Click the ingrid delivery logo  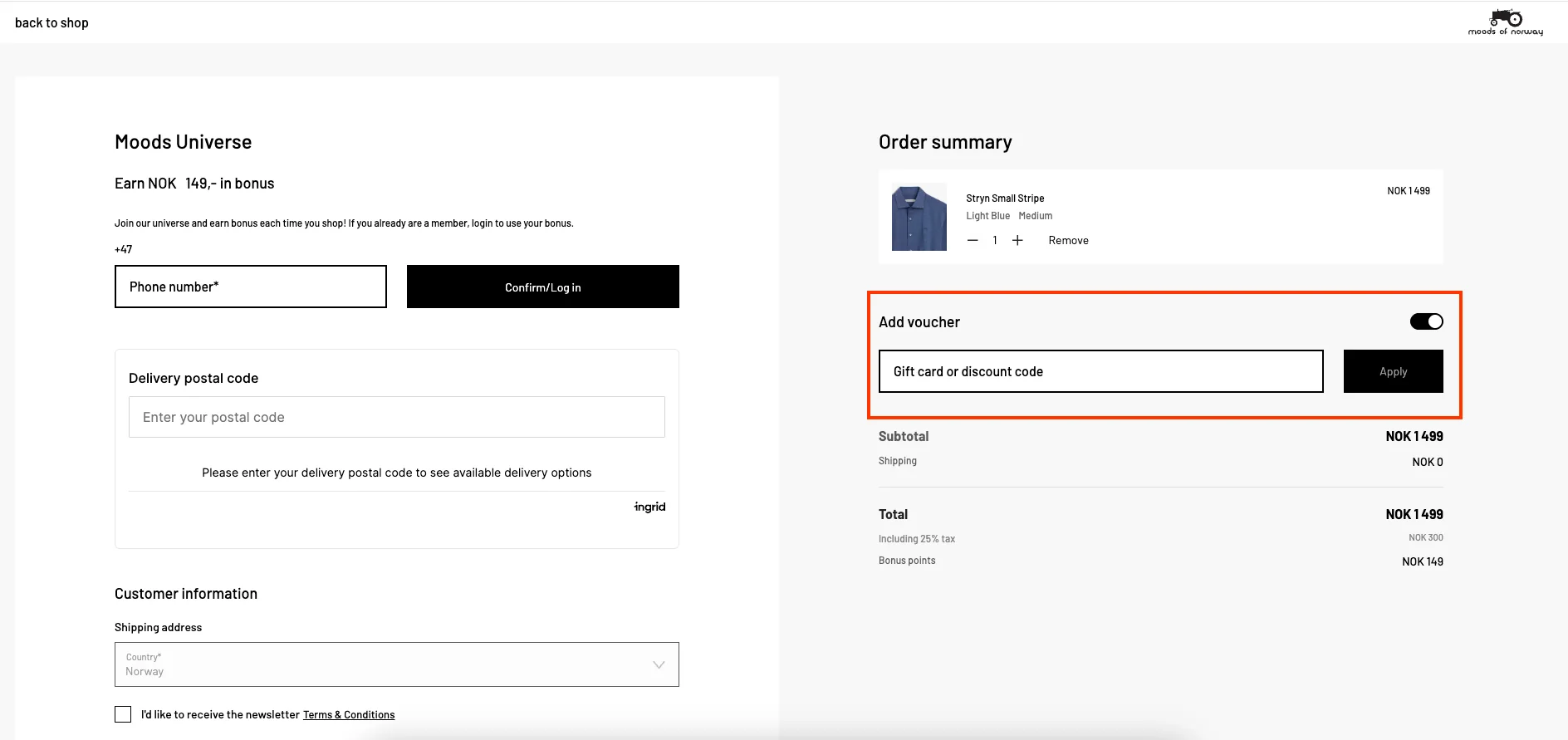pyautogui.click(x=649, y=507)
